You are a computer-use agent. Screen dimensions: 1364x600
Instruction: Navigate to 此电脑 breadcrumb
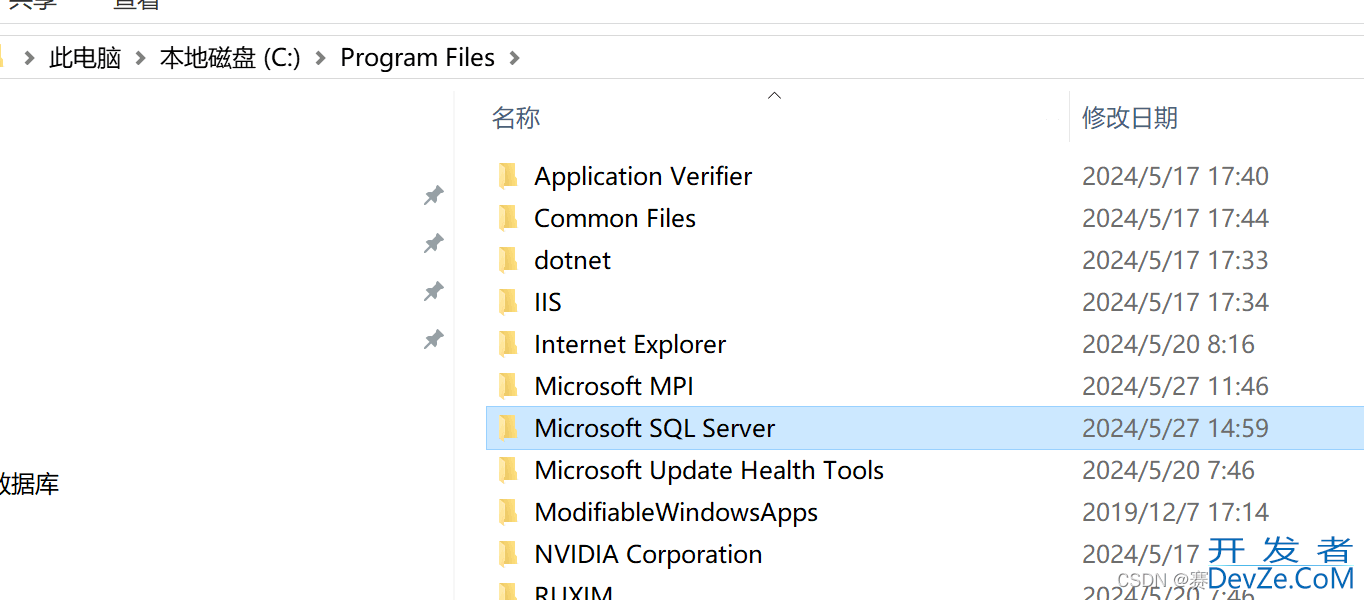[85, 58]
